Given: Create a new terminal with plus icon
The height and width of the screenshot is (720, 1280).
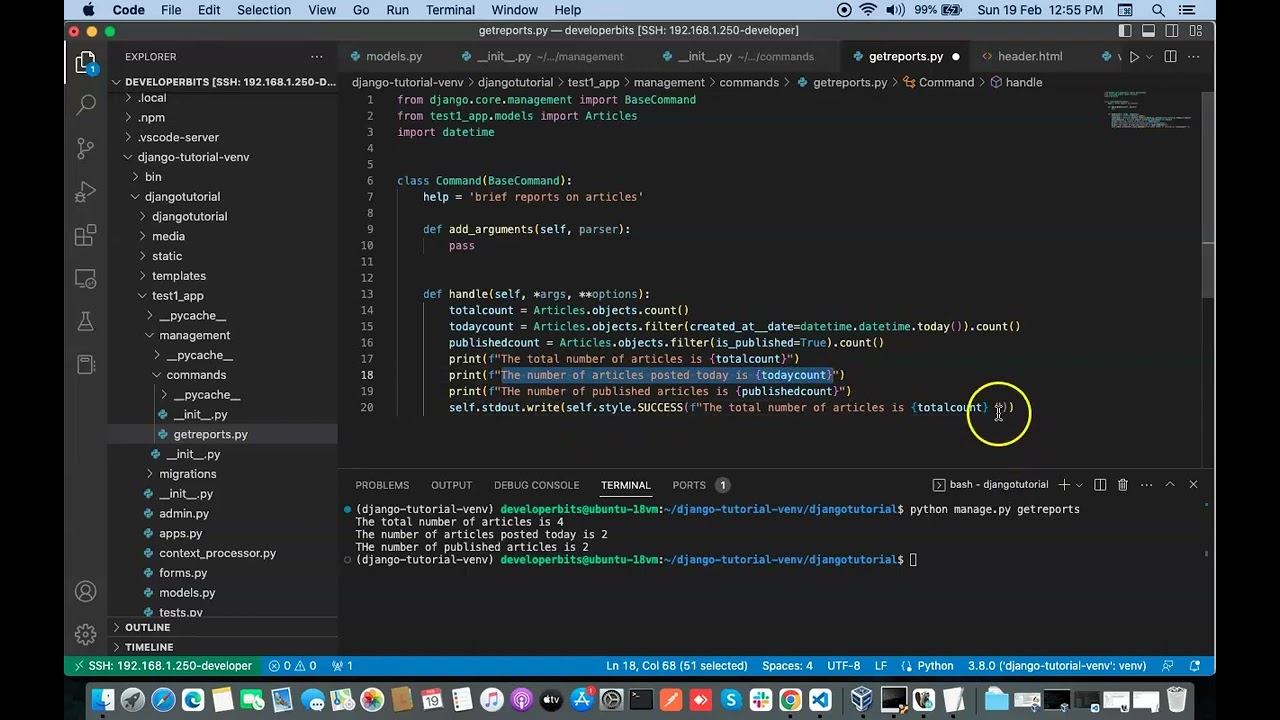Looking at the screenshot, I should tap(1064, 485).
